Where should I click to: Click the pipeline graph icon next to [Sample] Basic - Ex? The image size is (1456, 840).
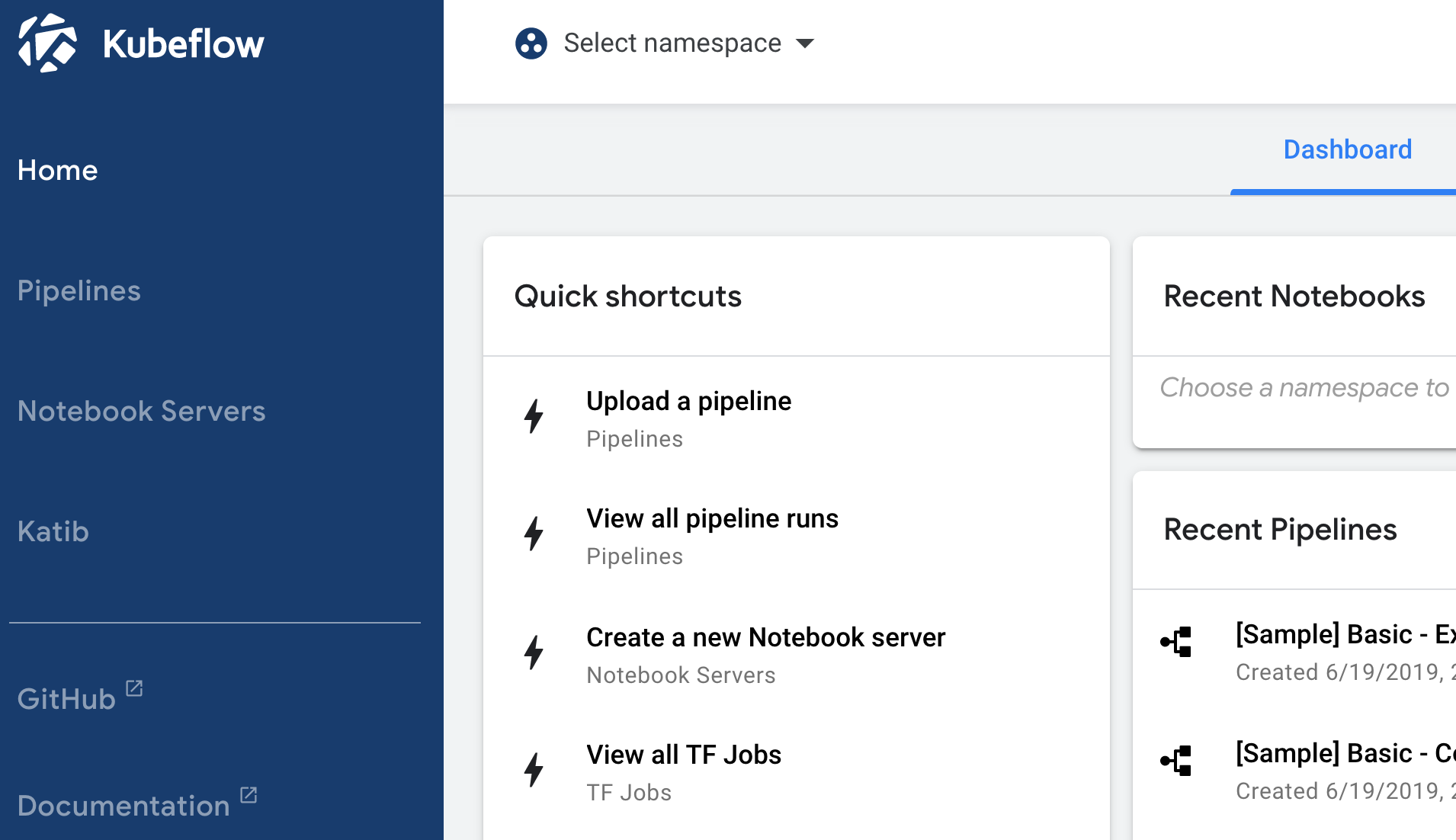(x=1177, y=643)
